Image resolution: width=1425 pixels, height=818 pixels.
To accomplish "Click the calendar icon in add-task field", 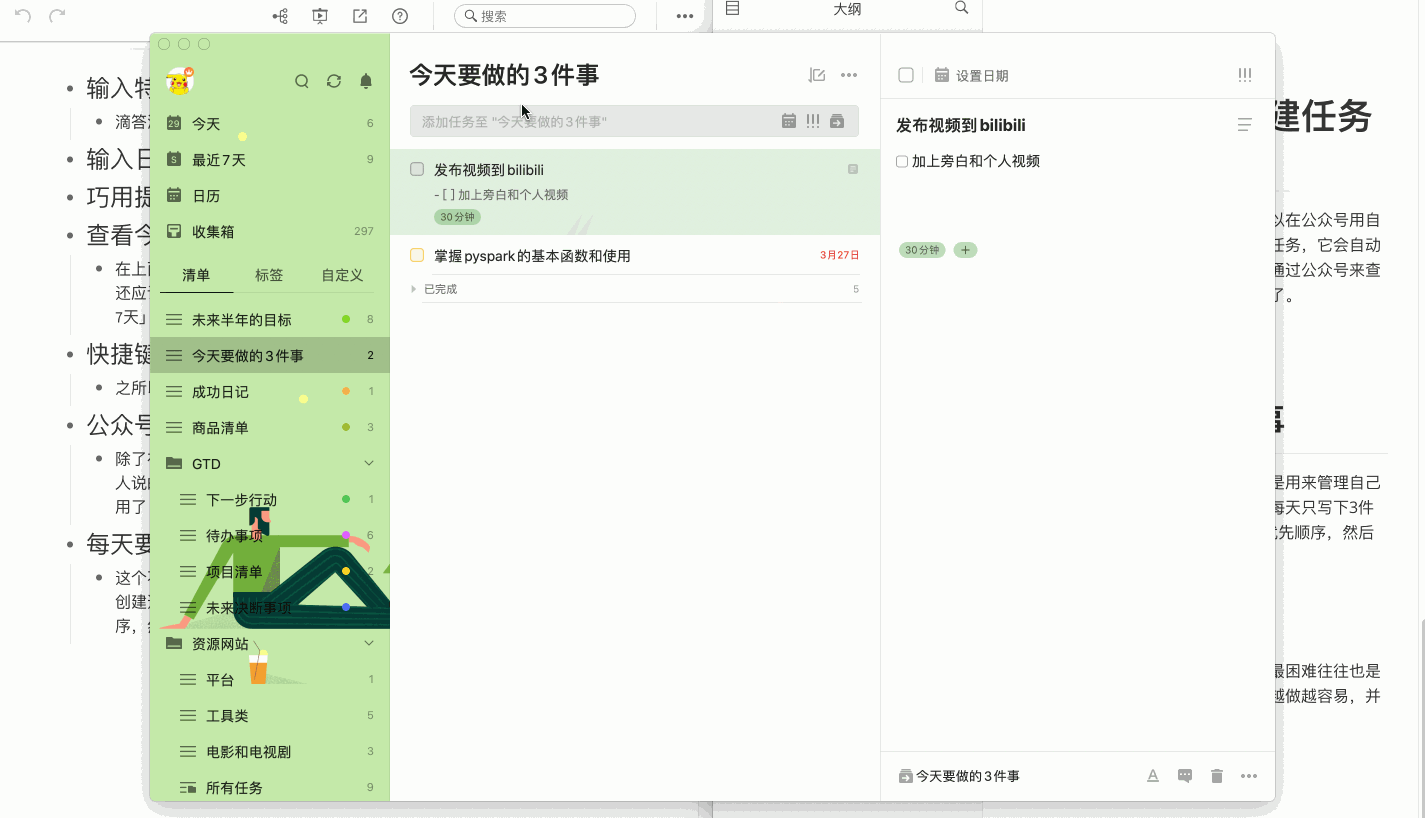I will tap(789, 121).
